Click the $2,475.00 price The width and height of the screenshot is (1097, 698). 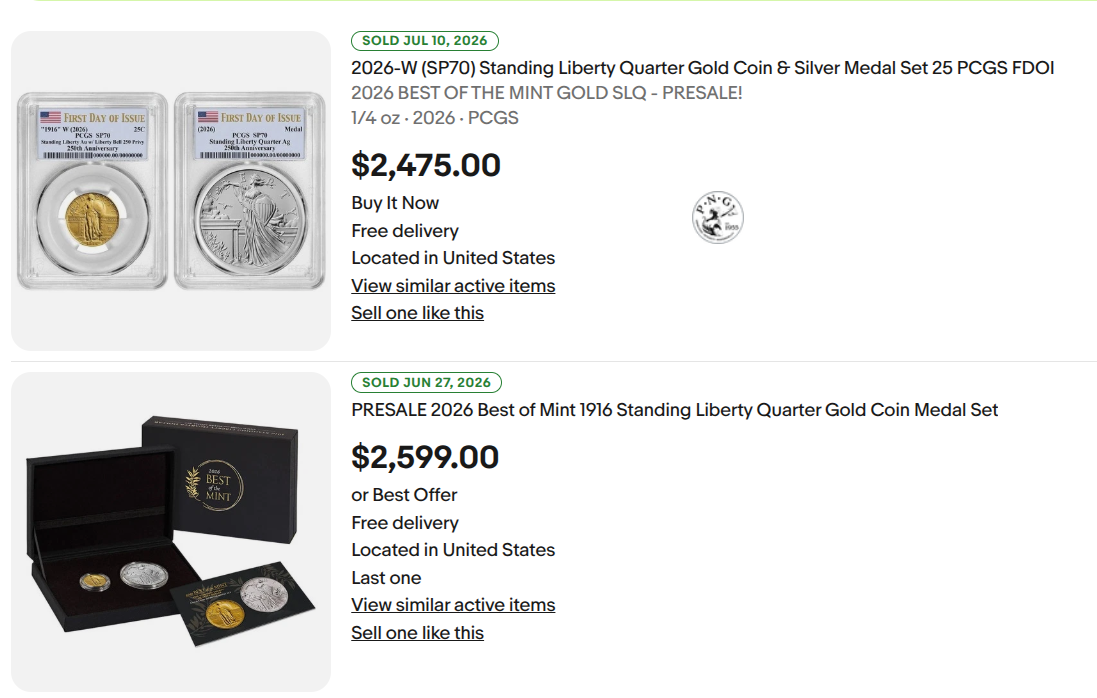tap(426, 166)
